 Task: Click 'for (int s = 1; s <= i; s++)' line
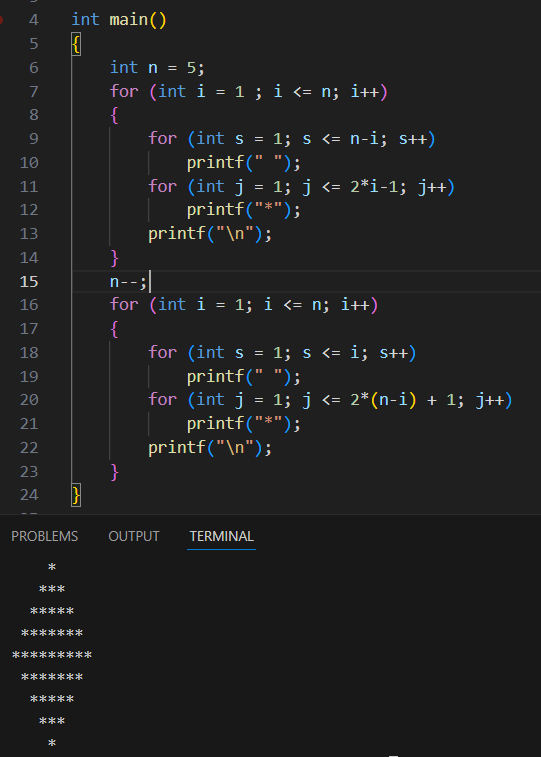(x=282, y=352)
